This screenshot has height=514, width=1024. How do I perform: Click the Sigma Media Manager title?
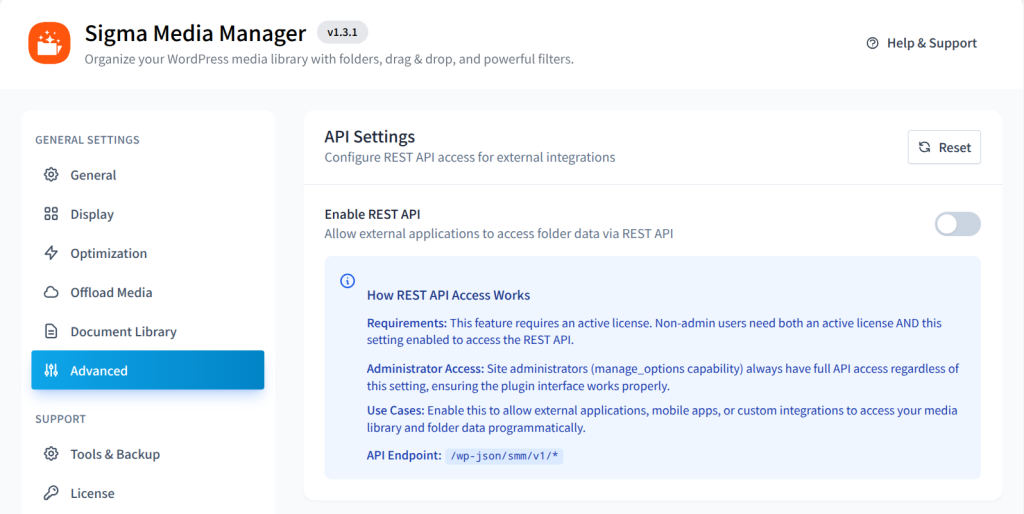pos(195,33)
